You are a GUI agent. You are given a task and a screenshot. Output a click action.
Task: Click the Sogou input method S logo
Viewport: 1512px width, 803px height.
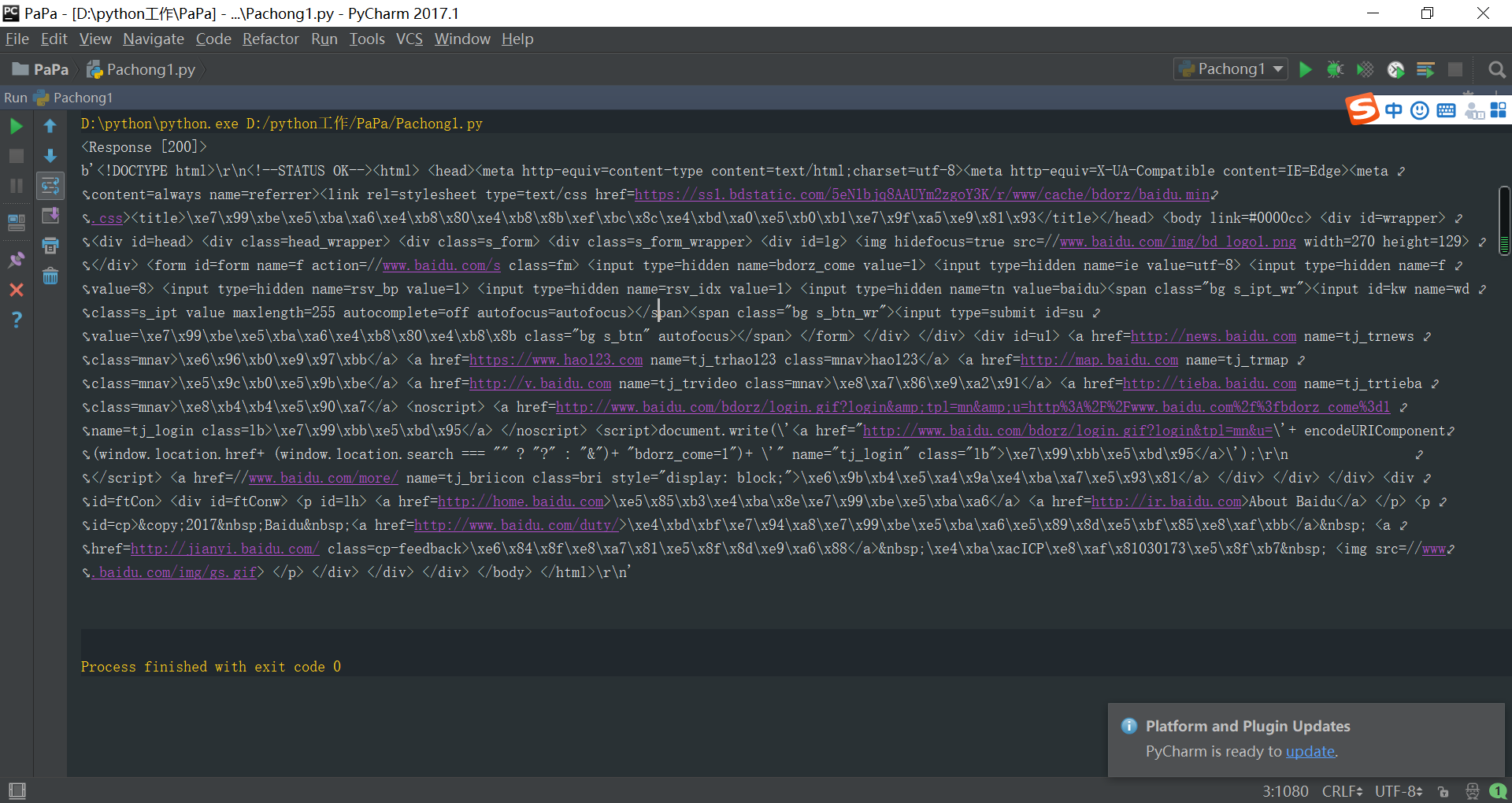tap(1363, 109)
